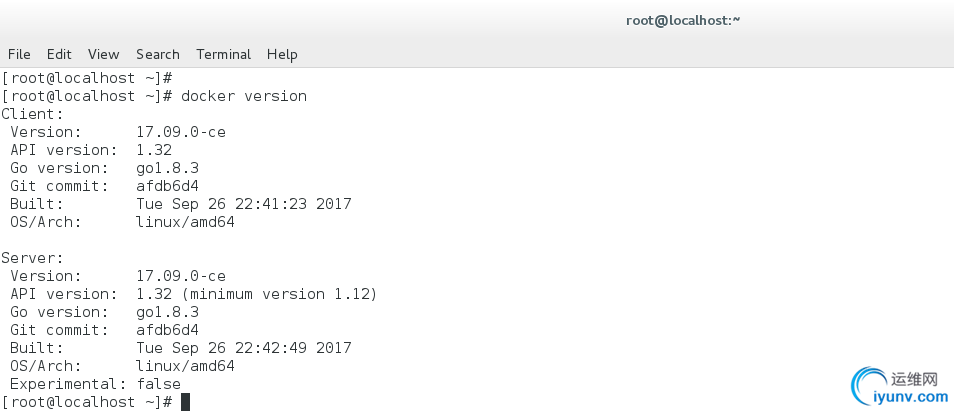Click the Client Git commit afdb6d4 value

coord(167,186)
